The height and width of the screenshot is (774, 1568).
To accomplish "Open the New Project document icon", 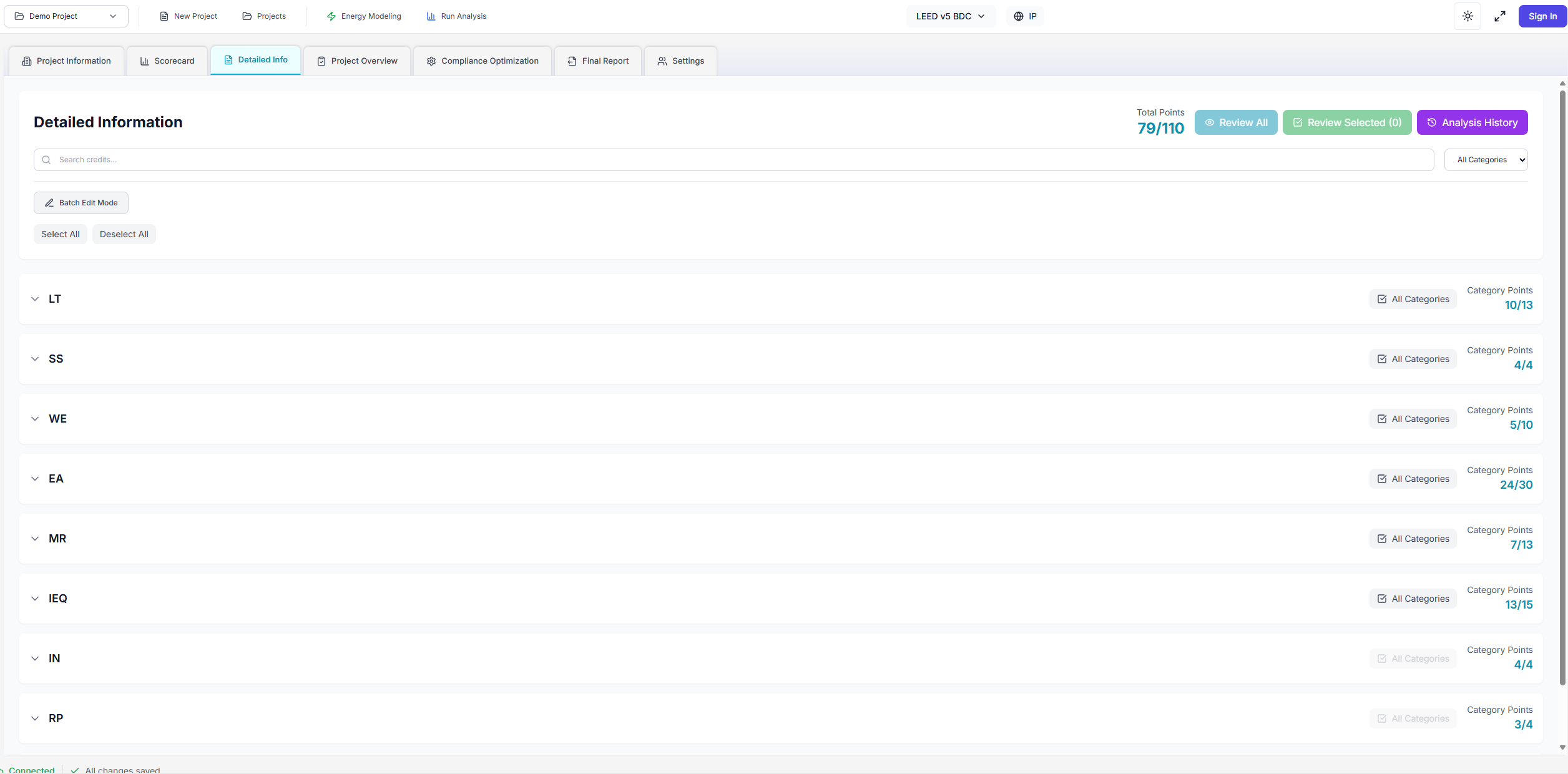I will pyautogui.click(x=164, y=16).
